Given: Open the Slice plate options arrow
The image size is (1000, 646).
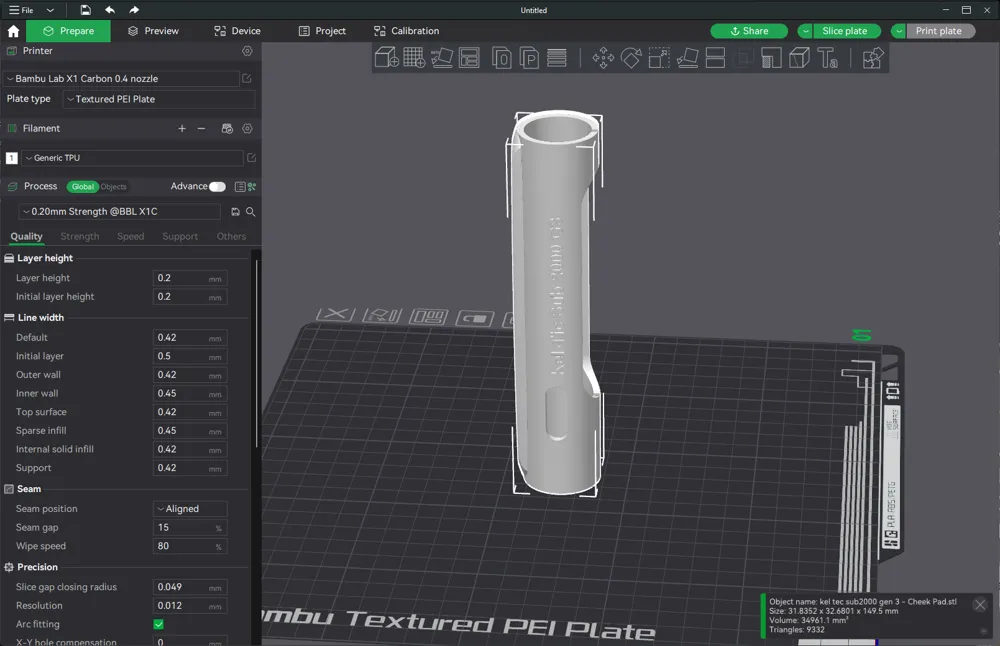Looking at the screenshot, I should 805,31.
